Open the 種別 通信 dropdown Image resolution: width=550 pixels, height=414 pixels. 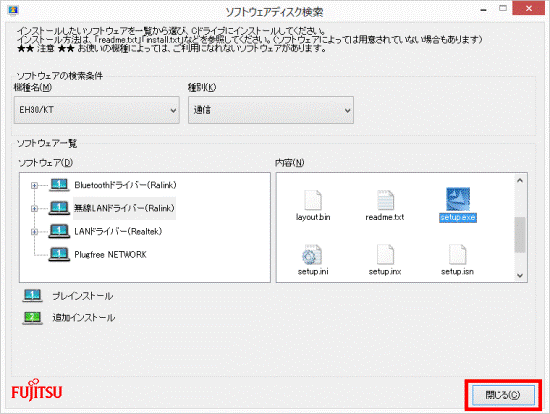pyautogui.click(x=271, y=110)
